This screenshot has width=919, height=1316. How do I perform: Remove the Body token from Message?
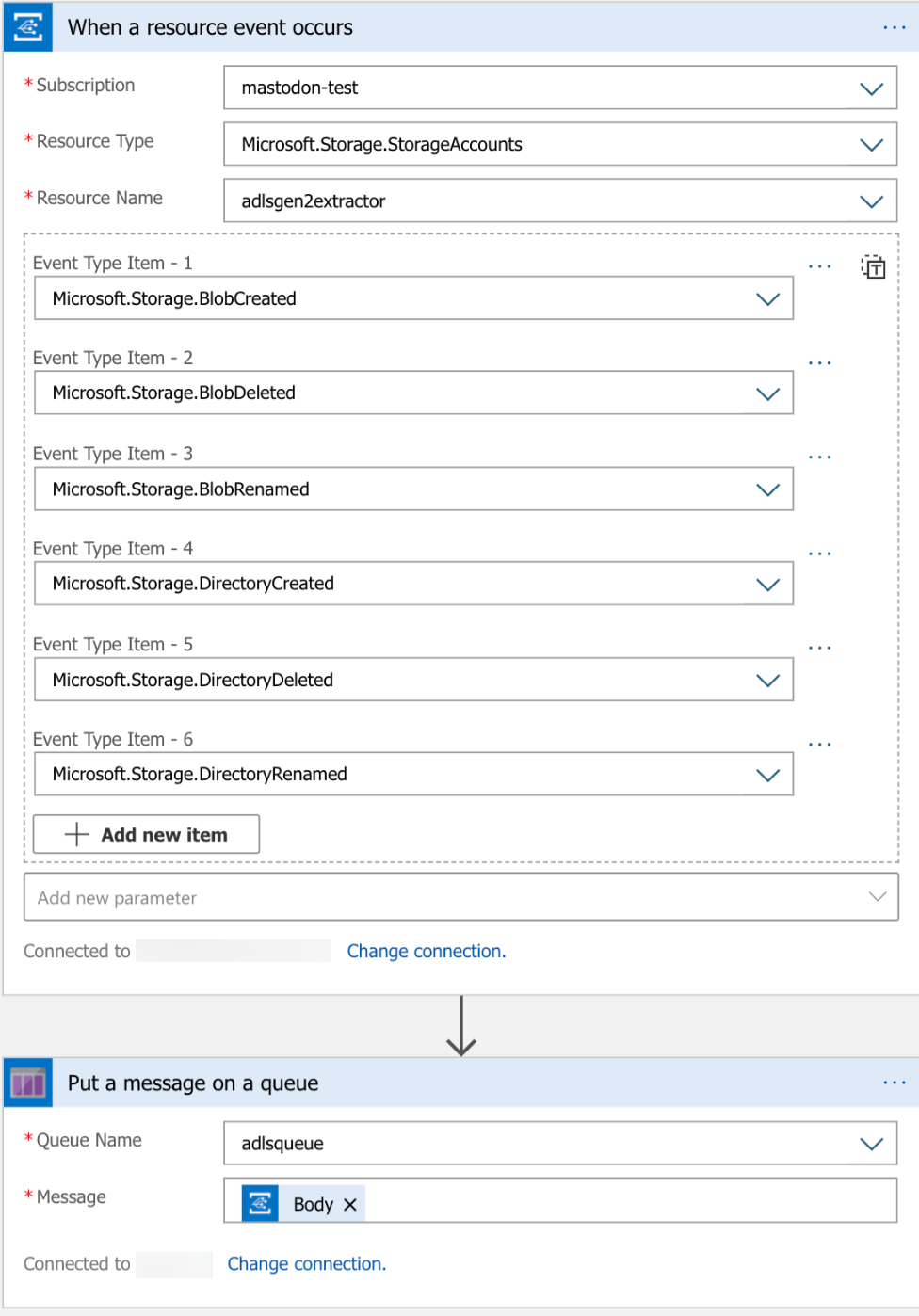coord(350,1205)
